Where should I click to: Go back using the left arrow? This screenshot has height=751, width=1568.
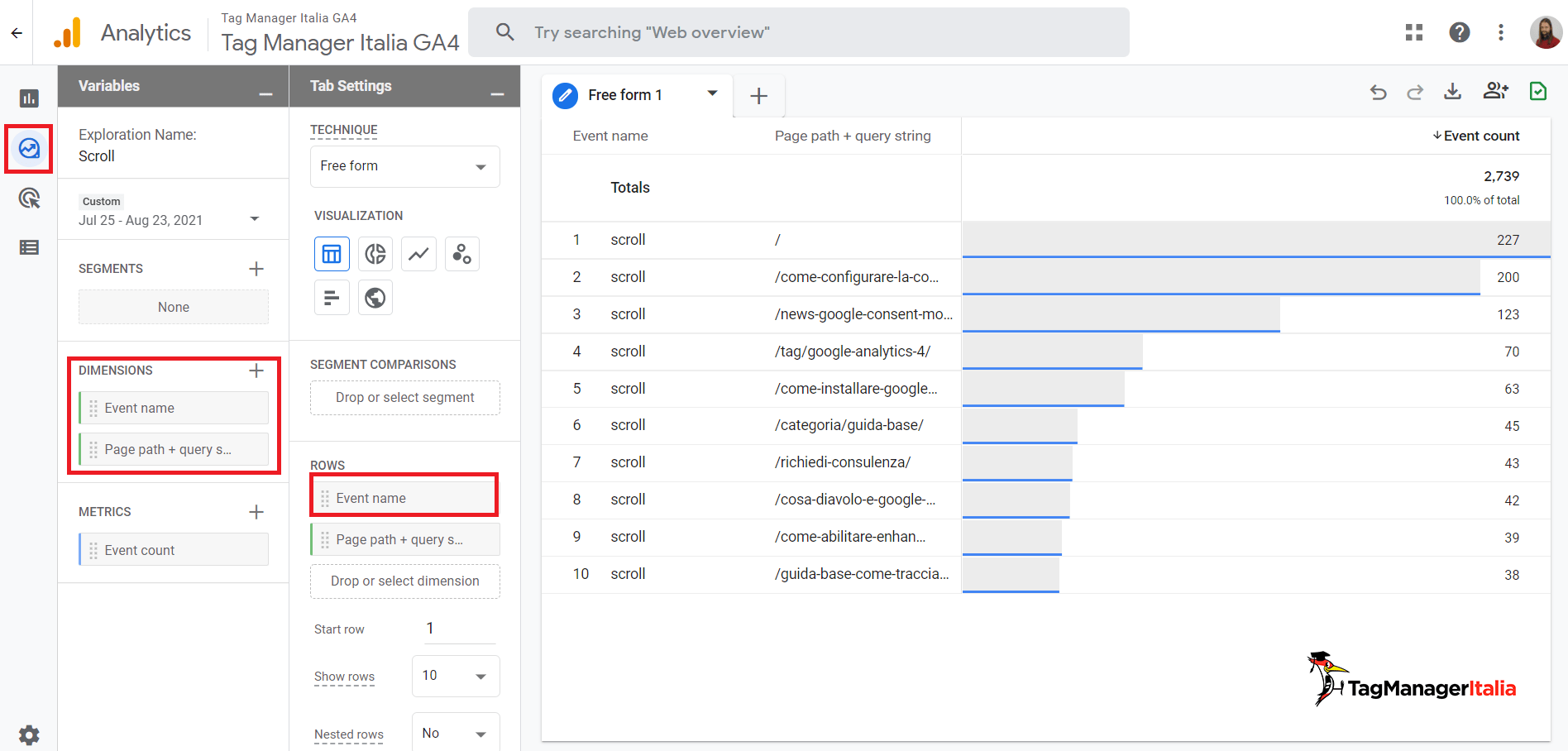[x=17, y=33]
